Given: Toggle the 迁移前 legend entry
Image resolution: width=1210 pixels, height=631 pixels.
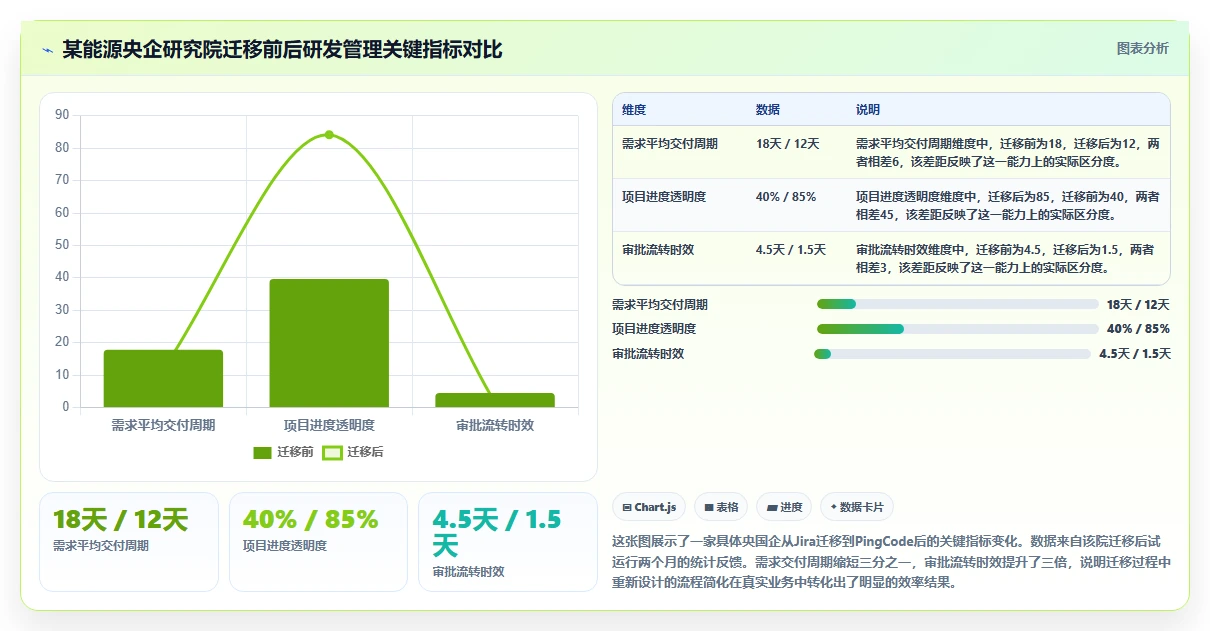Looking at the screenshot, I should point(284,452).
